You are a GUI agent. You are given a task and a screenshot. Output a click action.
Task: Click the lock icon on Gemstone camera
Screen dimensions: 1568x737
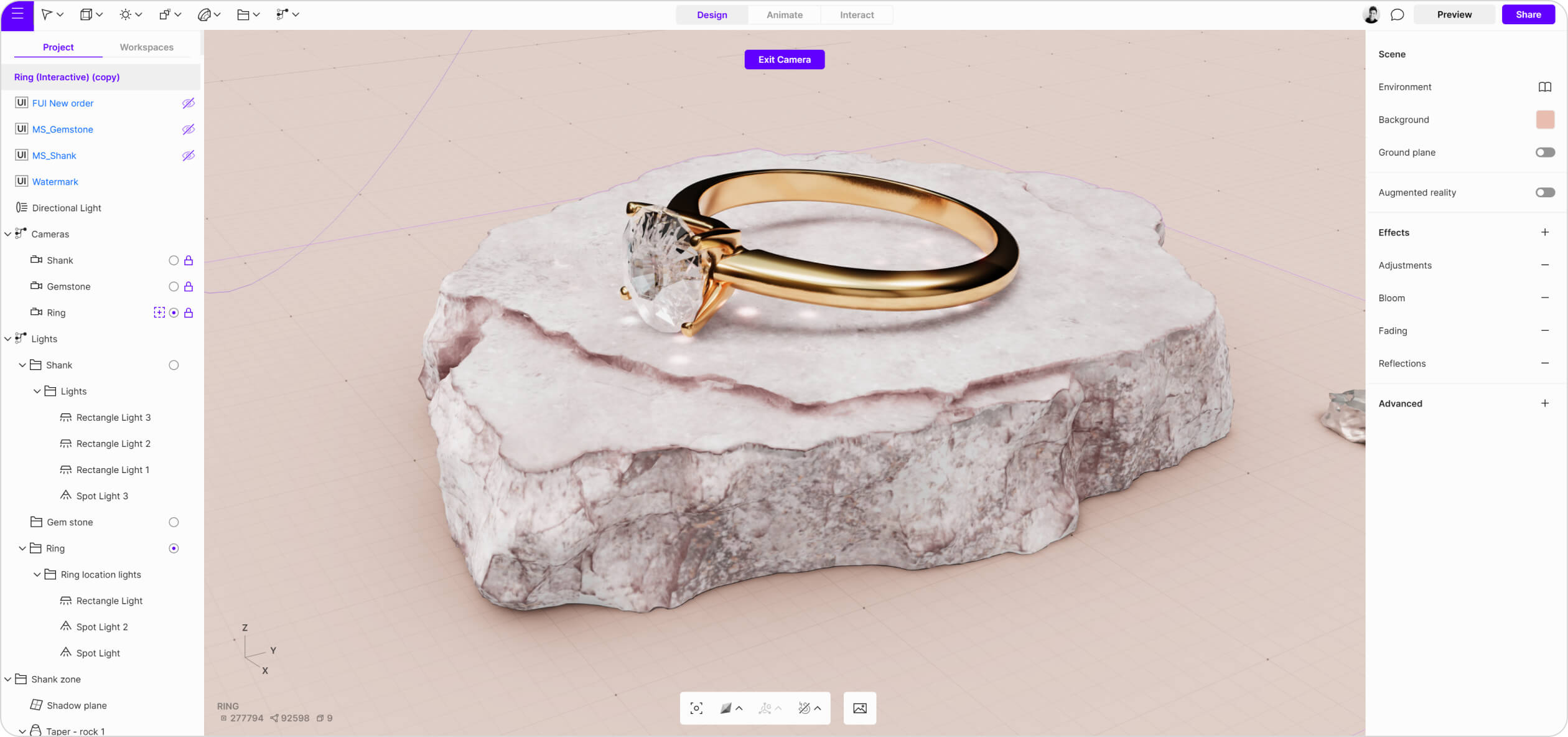click(189, 286)
